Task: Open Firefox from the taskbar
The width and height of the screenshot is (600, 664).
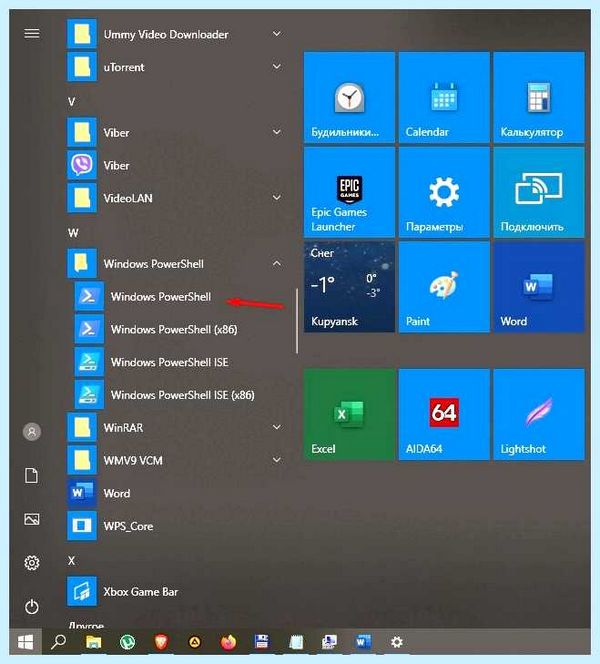Action: click(x=228, y=642)
